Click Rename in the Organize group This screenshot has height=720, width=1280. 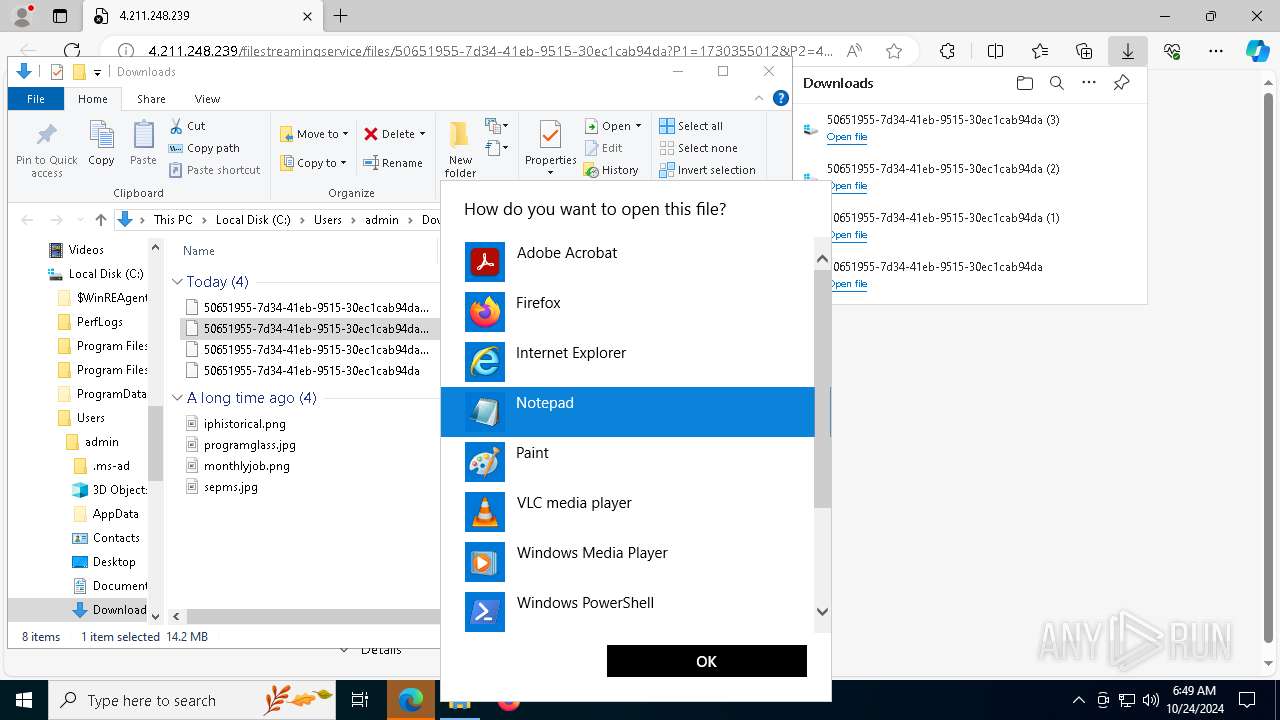(x=393, y=163)
